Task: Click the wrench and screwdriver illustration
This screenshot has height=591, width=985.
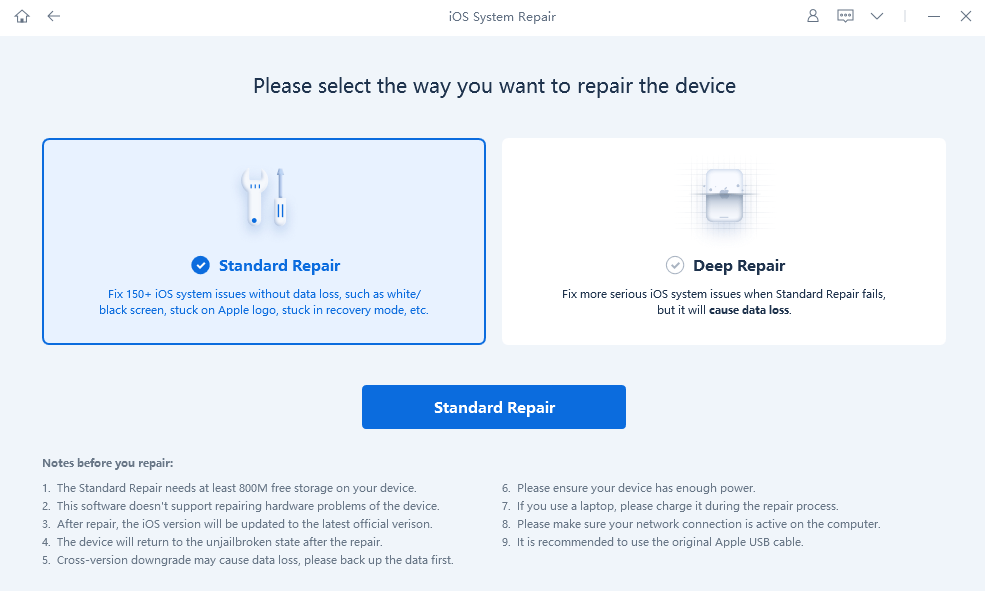Action: (264, 197)
